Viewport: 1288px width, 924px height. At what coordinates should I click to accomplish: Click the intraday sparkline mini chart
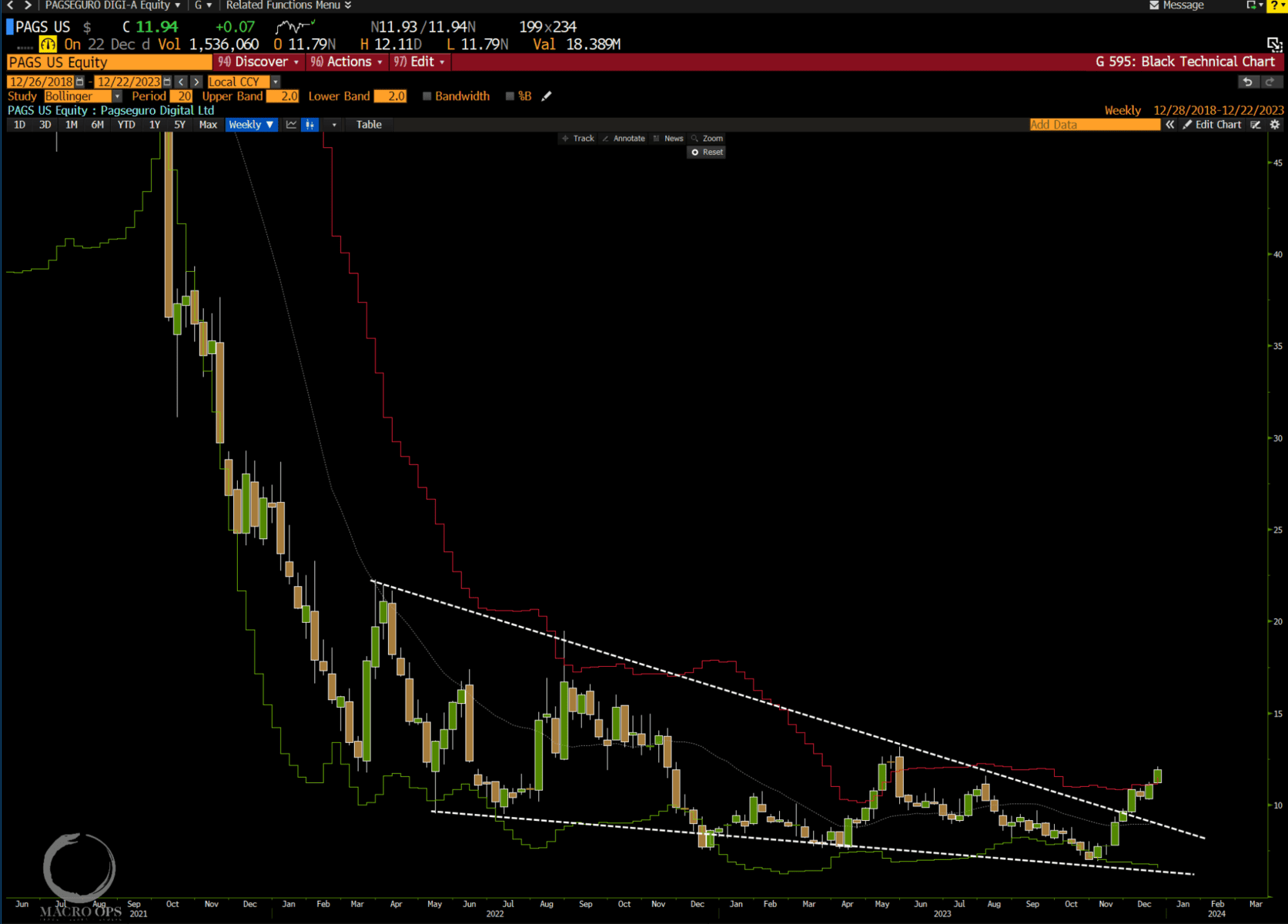pyautogui.click(x=296, y=27)
